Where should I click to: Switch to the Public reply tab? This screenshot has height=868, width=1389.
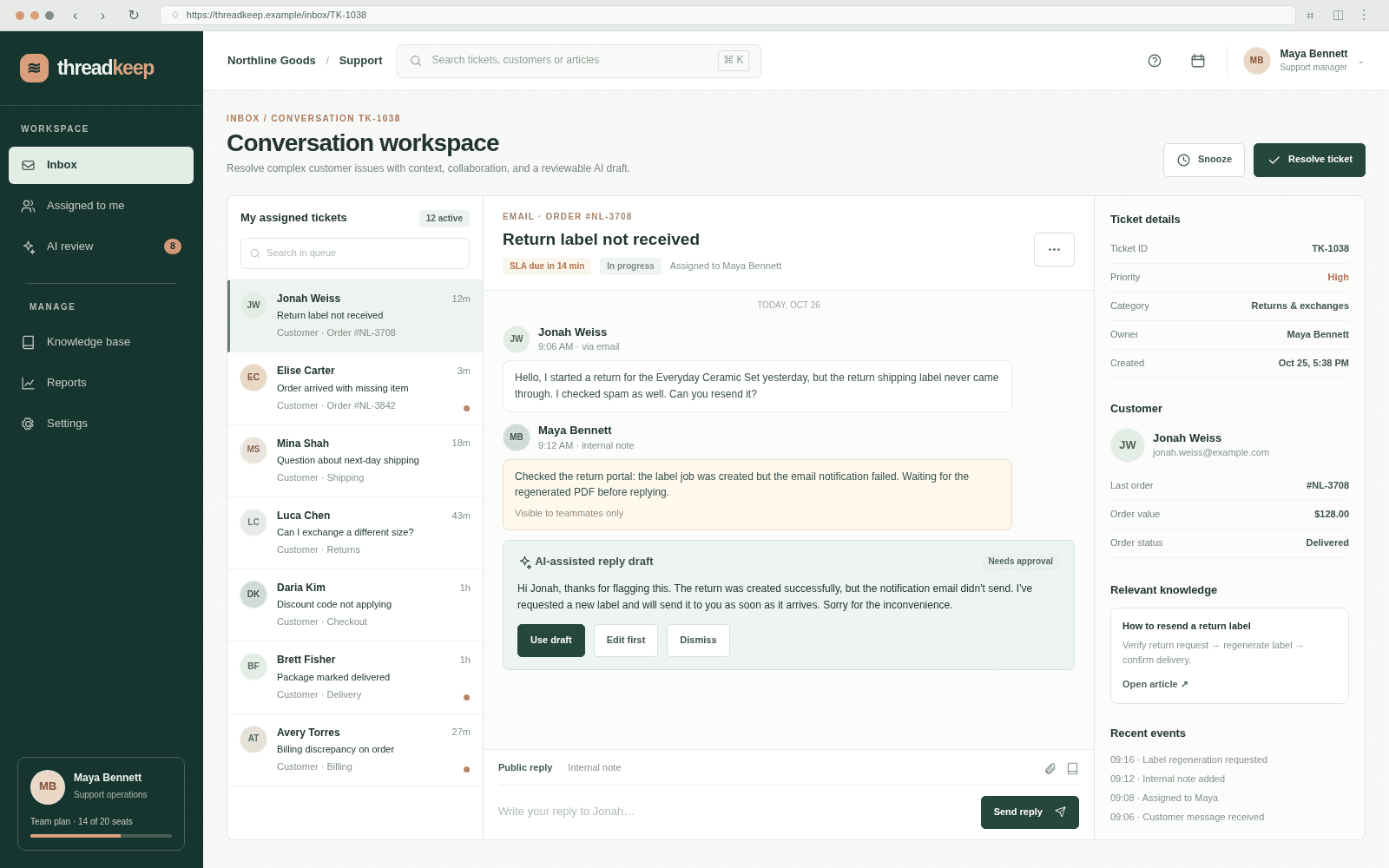click(525, 767)
